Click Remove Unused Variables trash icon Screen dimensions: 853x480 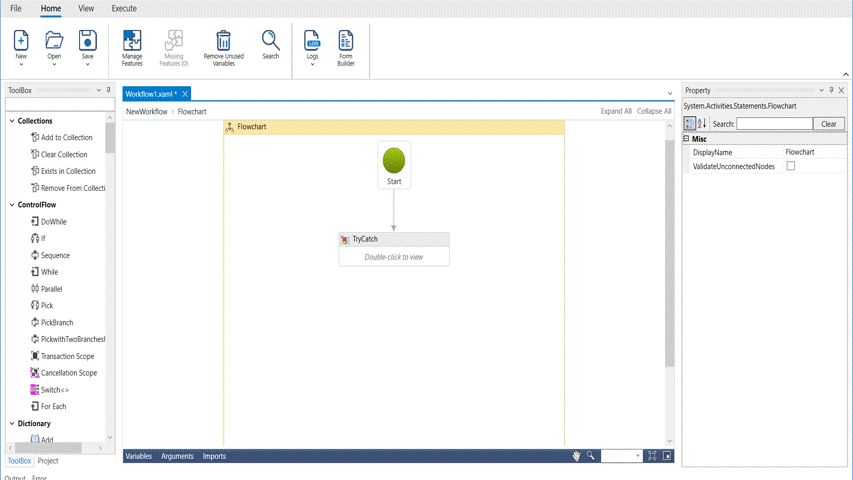pyautogui.click(x=223, y=41)
